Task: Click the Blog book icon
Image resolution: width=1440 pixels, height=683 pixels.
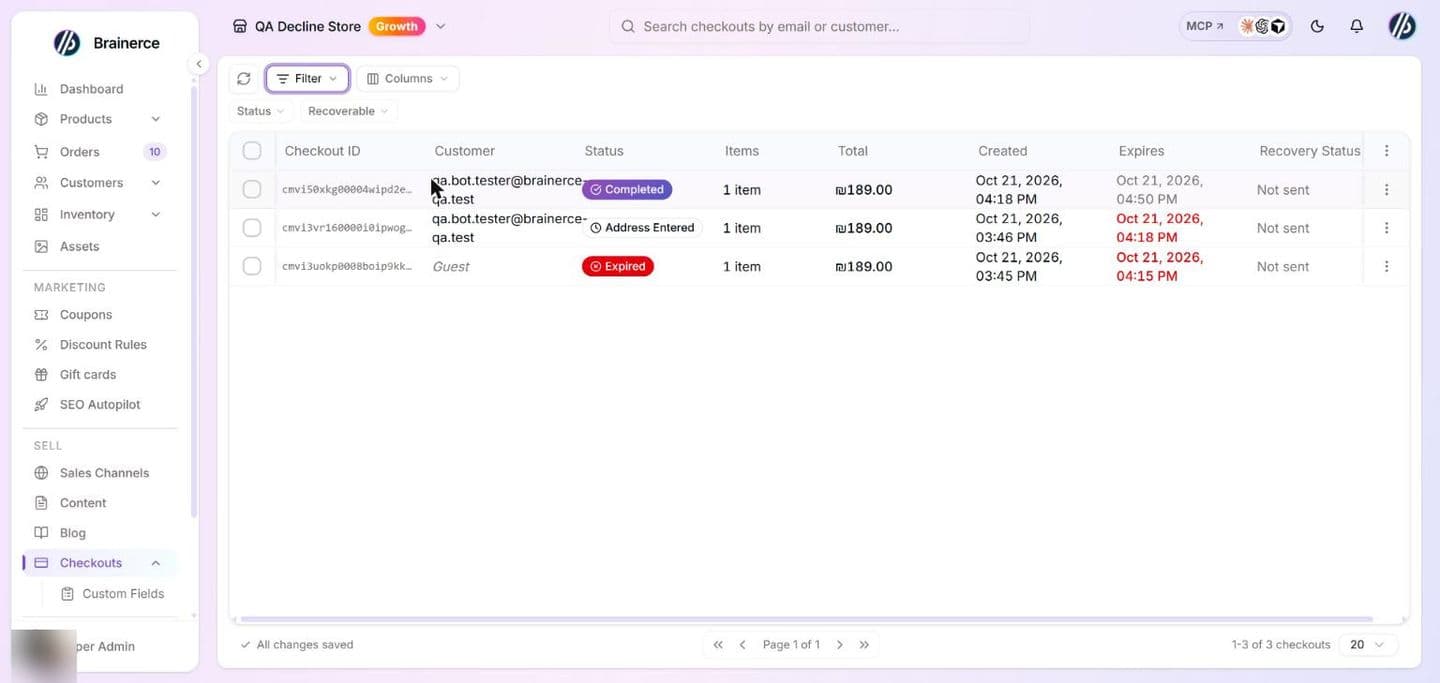Action: 41,533
